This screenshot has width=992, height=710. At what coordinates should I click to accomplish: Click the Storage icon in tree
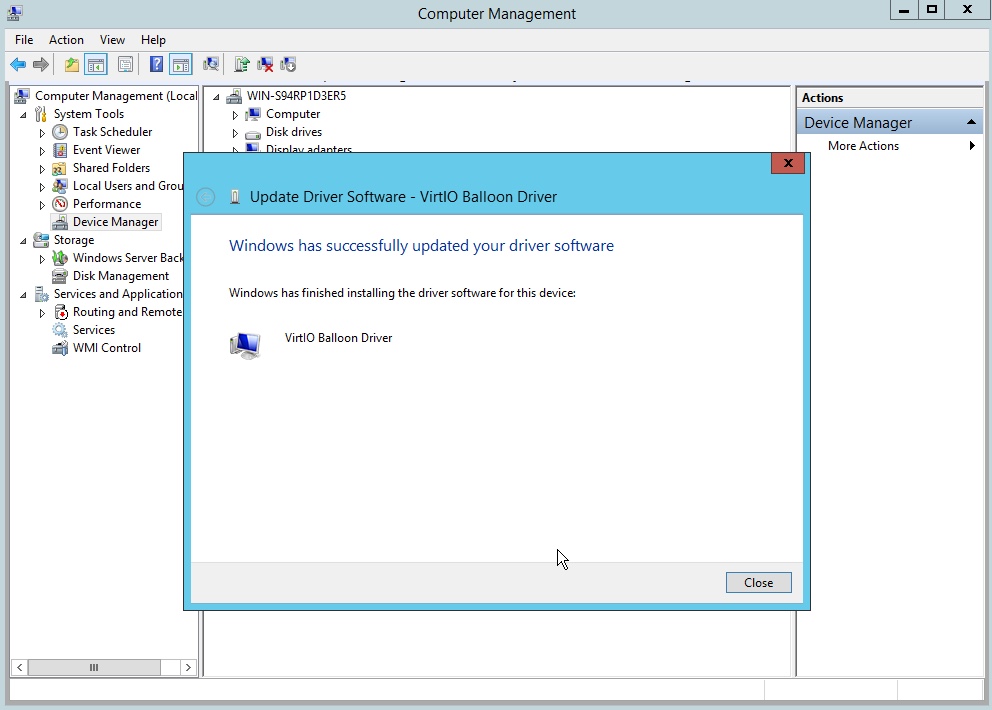tap(40, 240)
